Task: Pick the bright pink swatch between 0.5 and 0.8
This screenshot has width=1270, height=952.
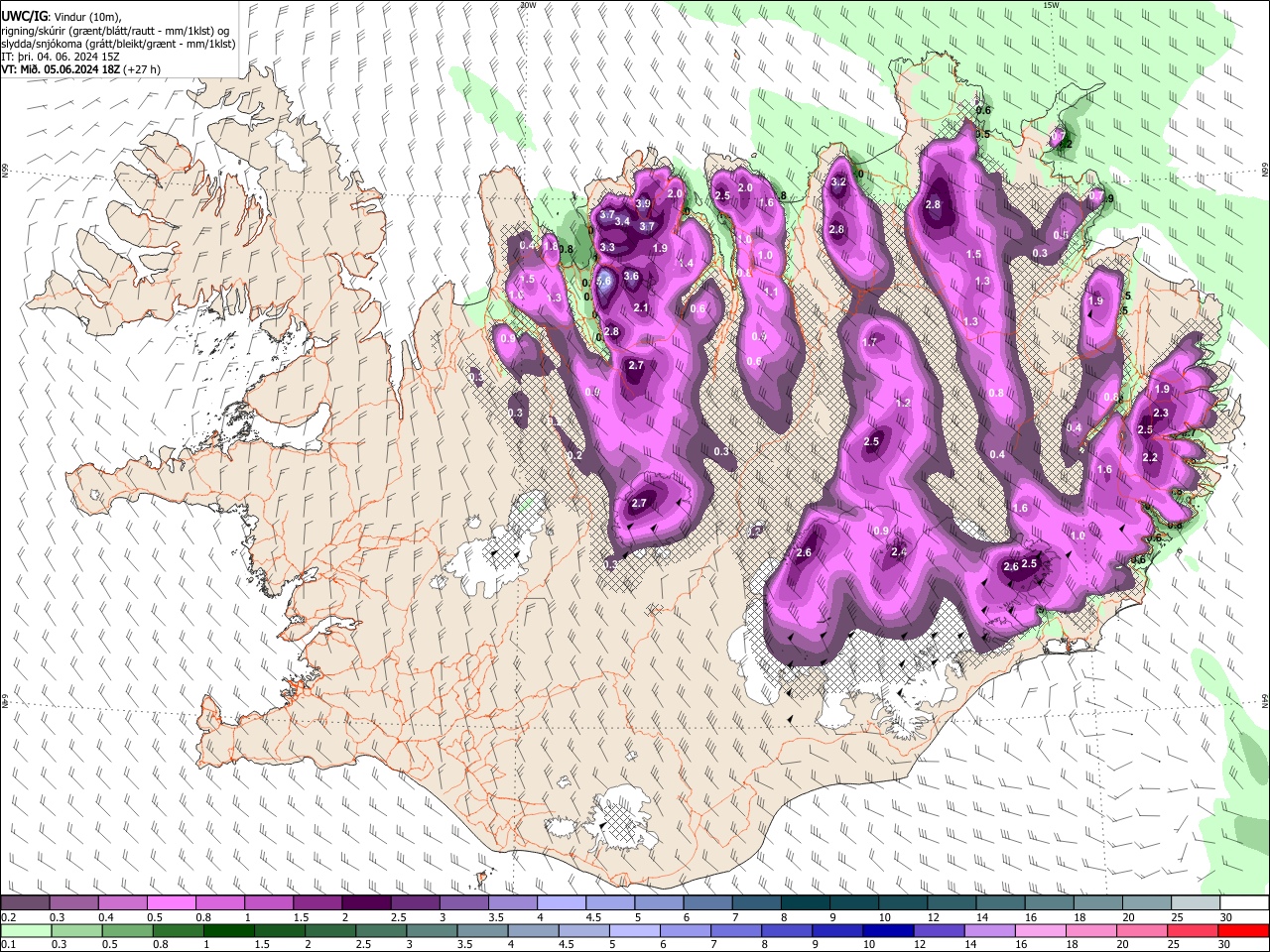Action: click(171, 903)
